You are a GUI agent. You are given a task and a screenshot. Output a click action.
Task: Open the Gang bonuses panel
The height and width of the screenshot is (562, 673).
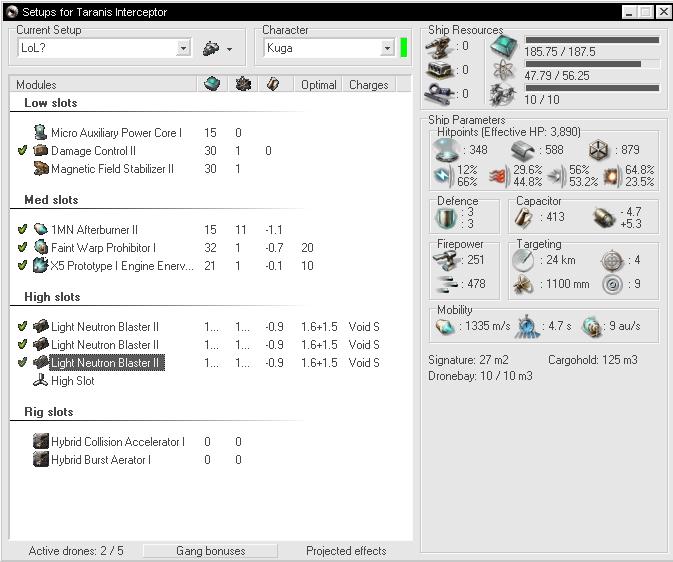210,551
